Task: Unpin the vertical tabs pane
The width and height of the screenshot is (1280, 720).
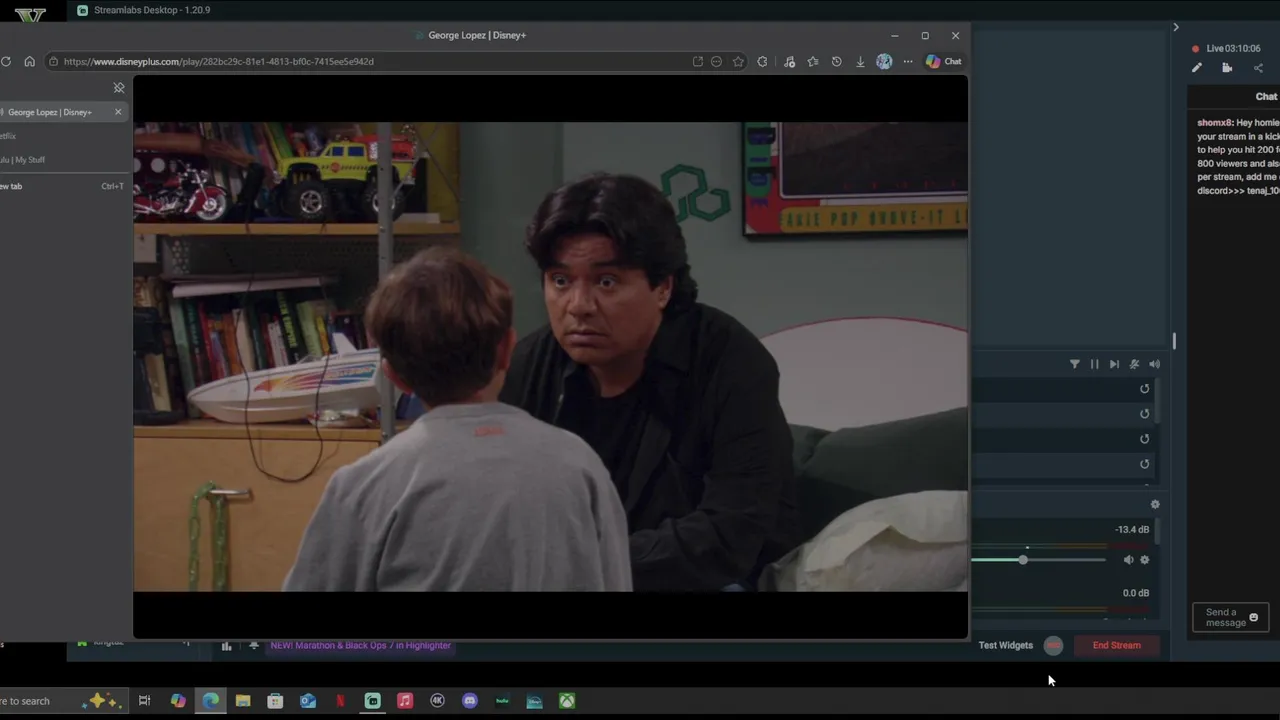Action: pos(119,88)
